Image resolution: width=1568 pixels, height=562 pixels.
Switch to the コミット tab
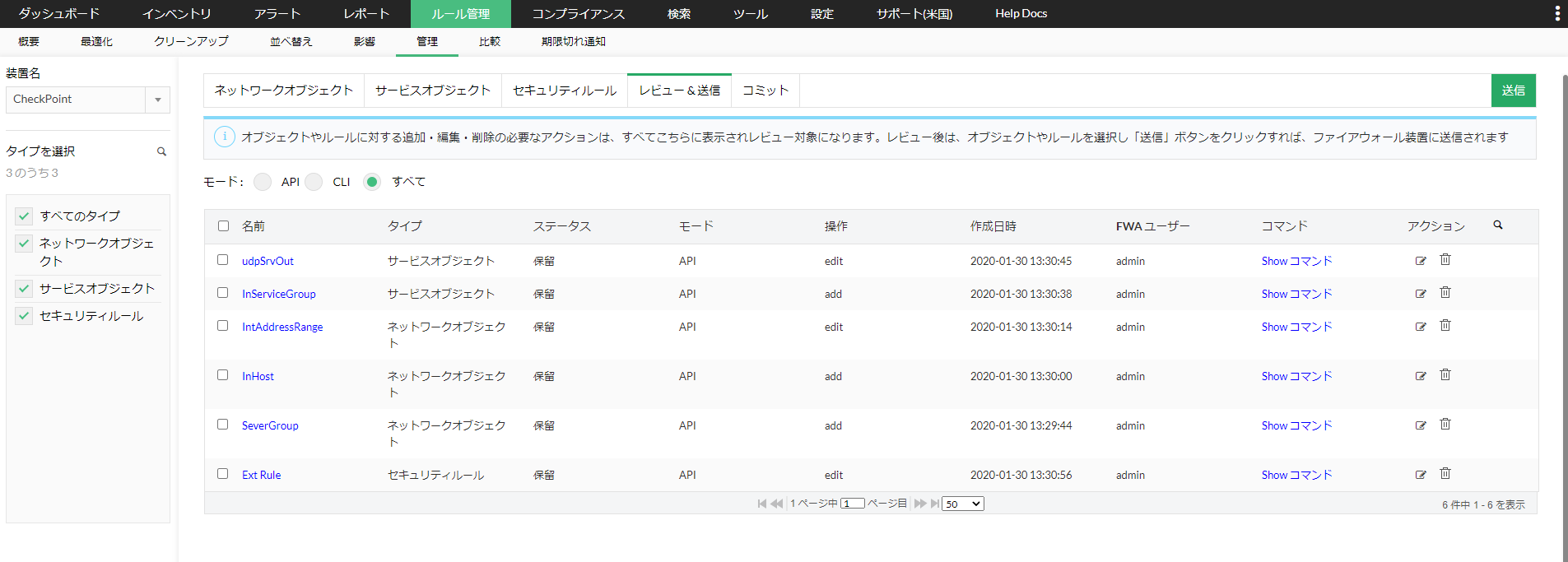click(765, 91)
